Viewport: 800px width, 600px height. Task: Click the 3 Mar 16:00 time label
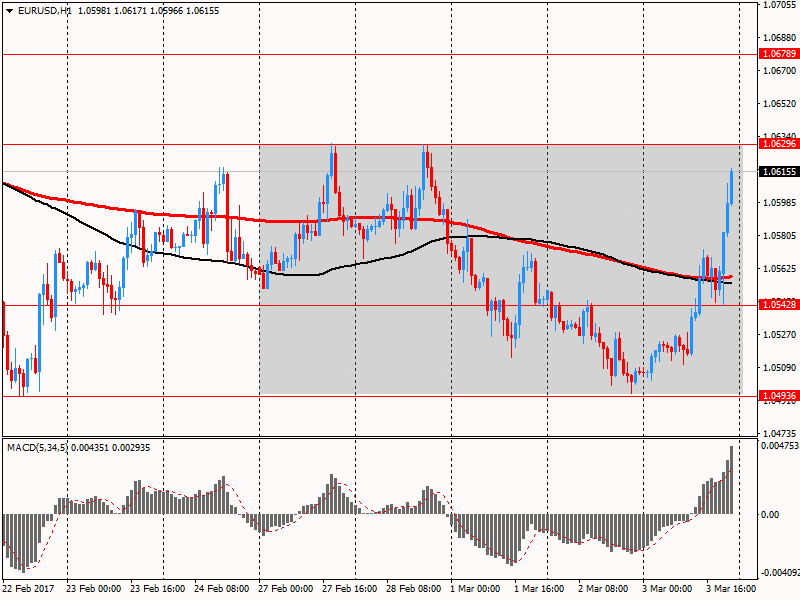click(x=731, y=589)
